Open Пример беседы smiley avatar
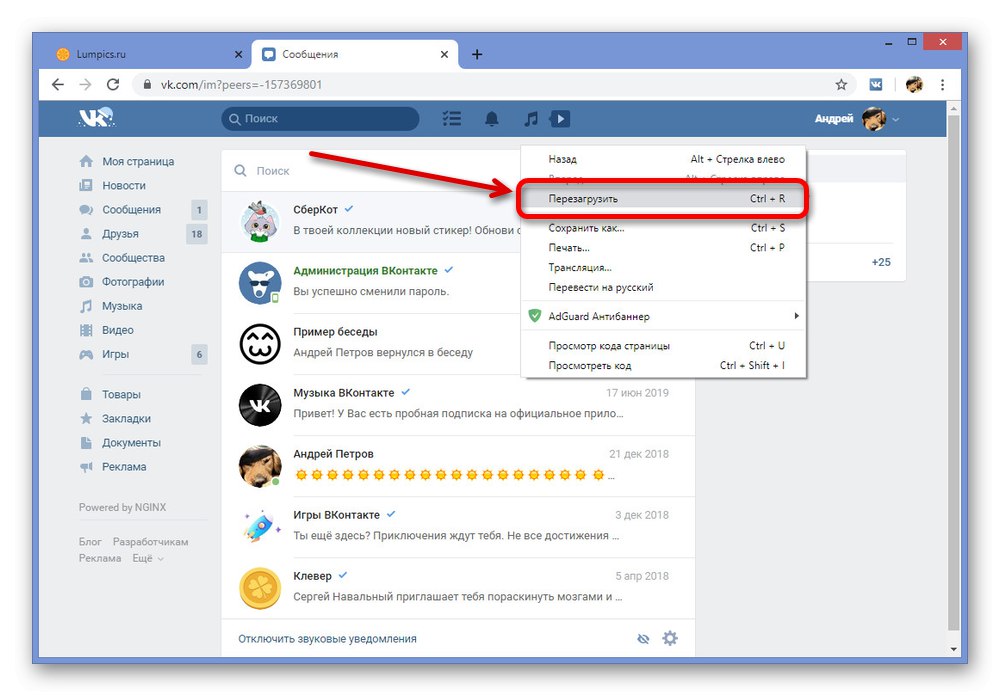The width and height of the screenshot is (1000, 696). (260, 344)
